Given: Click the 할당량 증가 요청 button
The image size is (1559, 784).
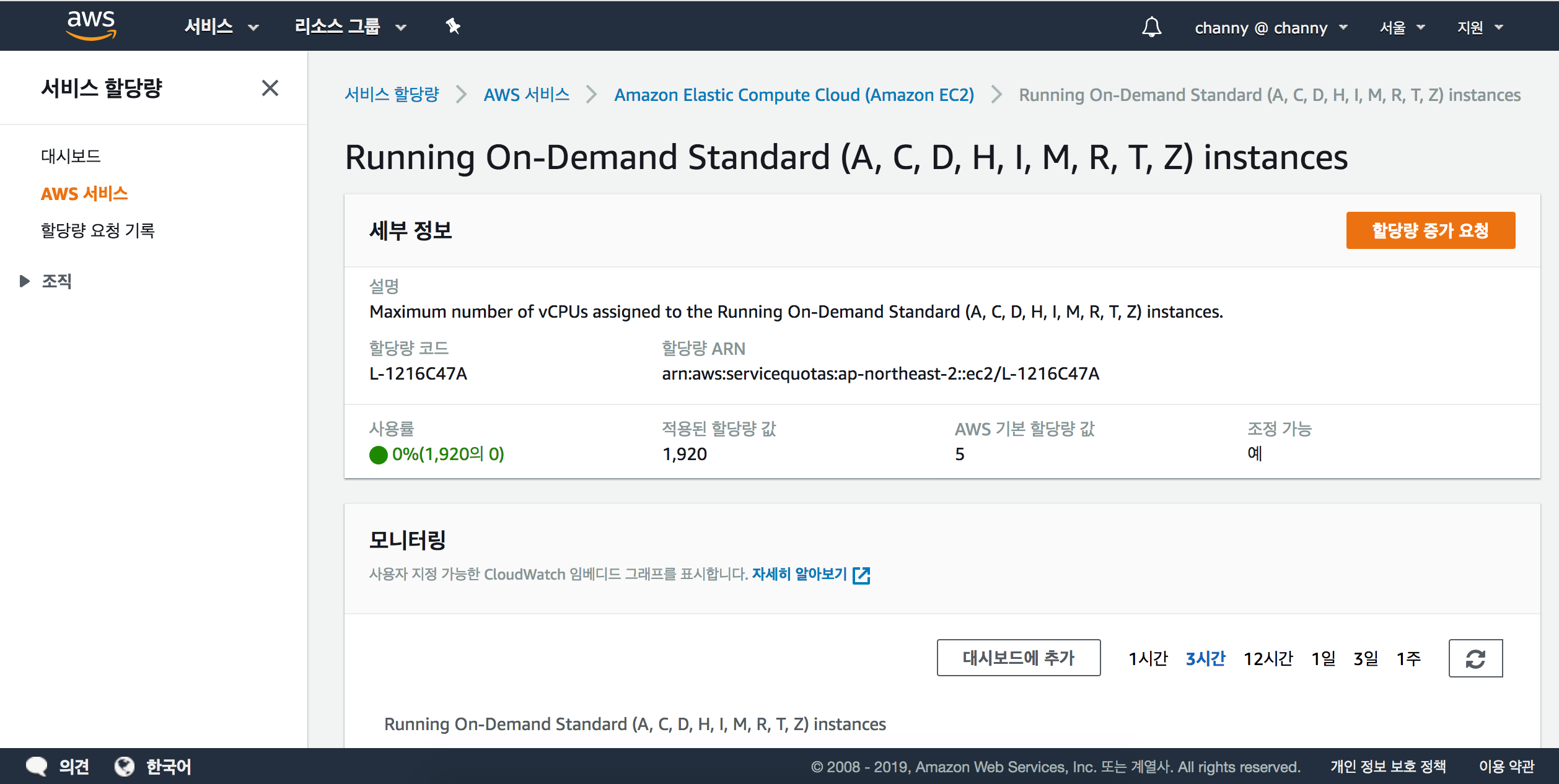Looking at the screenshot, I should pos(1430,230).
